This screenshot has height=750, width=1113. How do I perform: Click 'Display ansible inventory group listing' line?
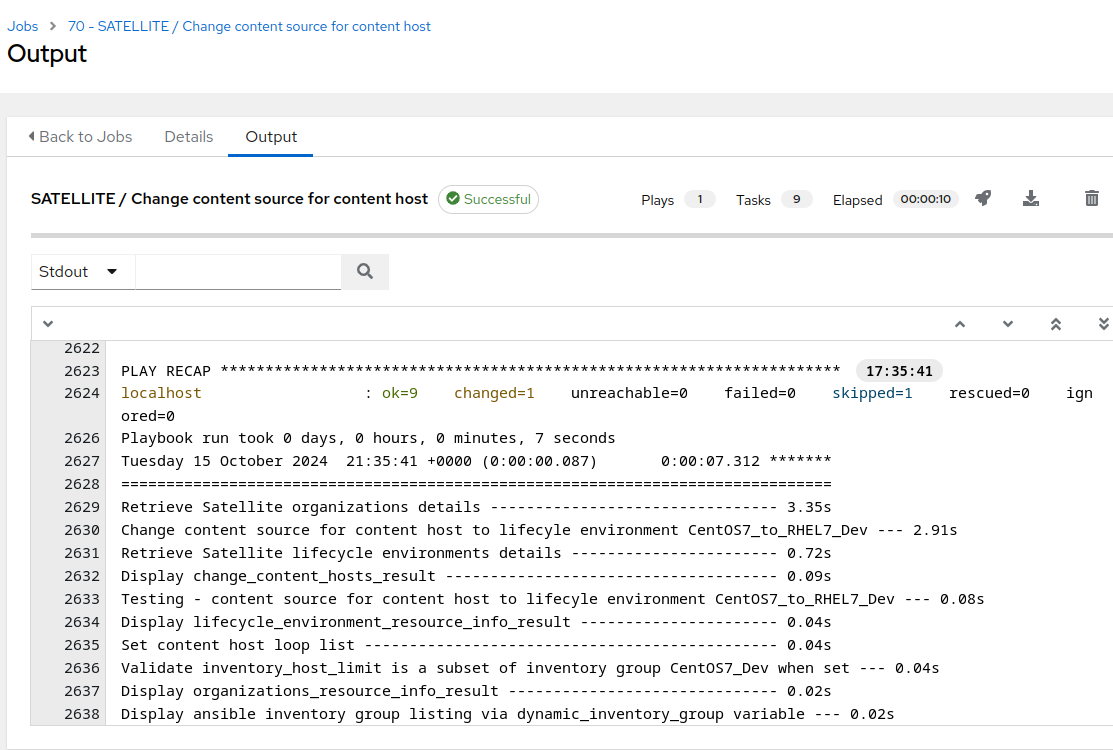[508, 714]
